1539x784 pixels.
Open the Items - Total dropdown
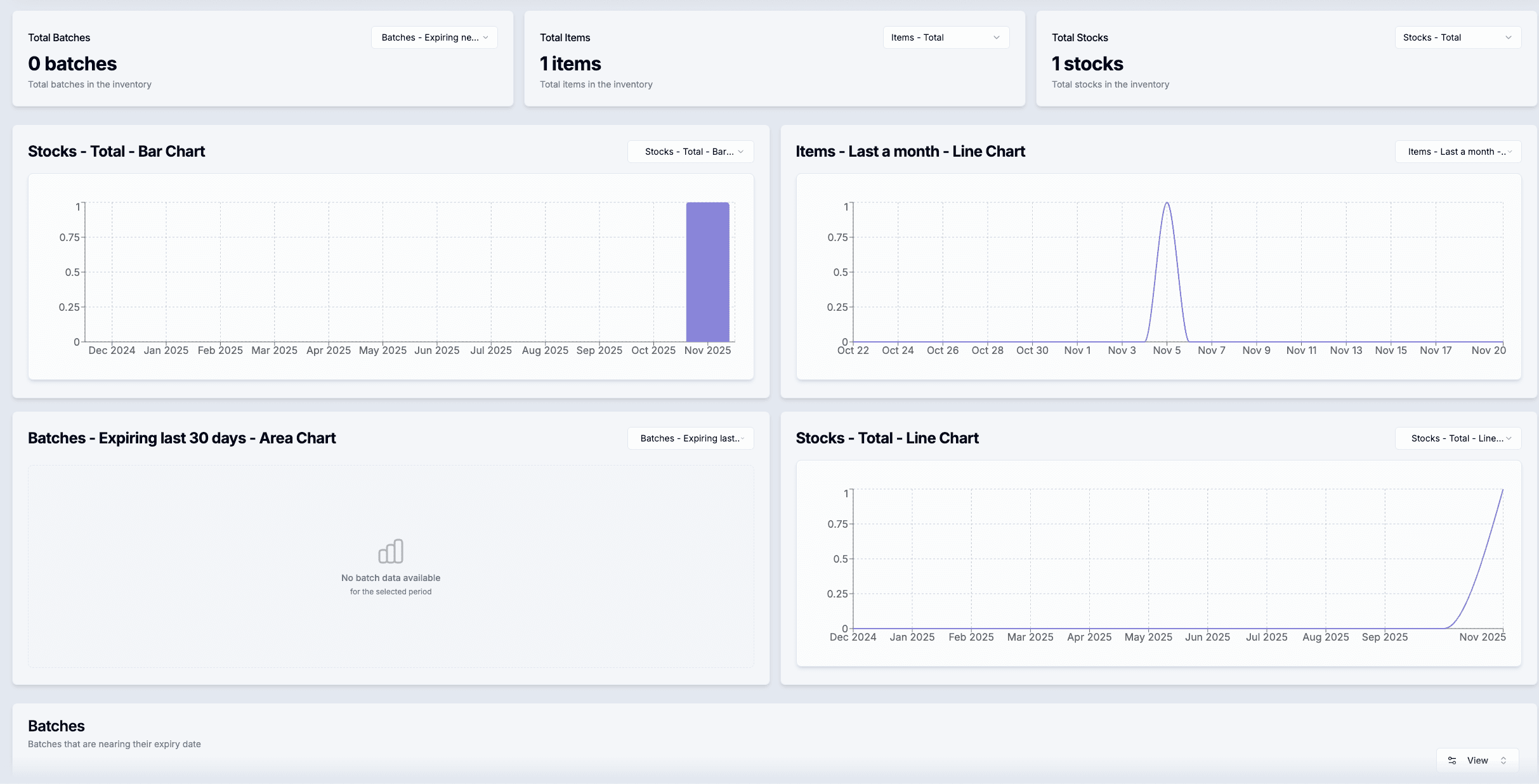click(945, 37)
